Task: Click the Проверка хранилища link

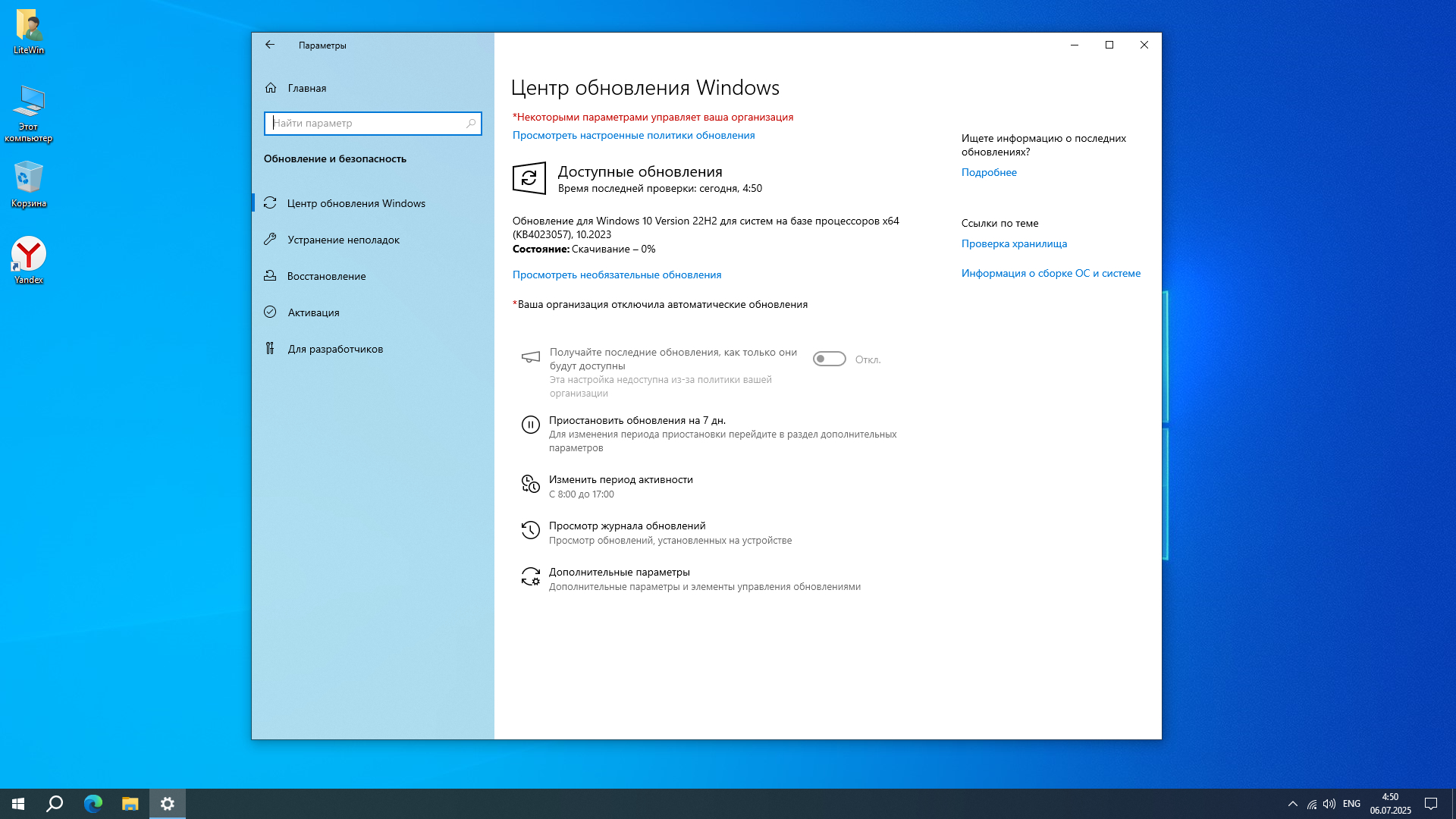Action: pyautogui.click(x=1014, y=243)
